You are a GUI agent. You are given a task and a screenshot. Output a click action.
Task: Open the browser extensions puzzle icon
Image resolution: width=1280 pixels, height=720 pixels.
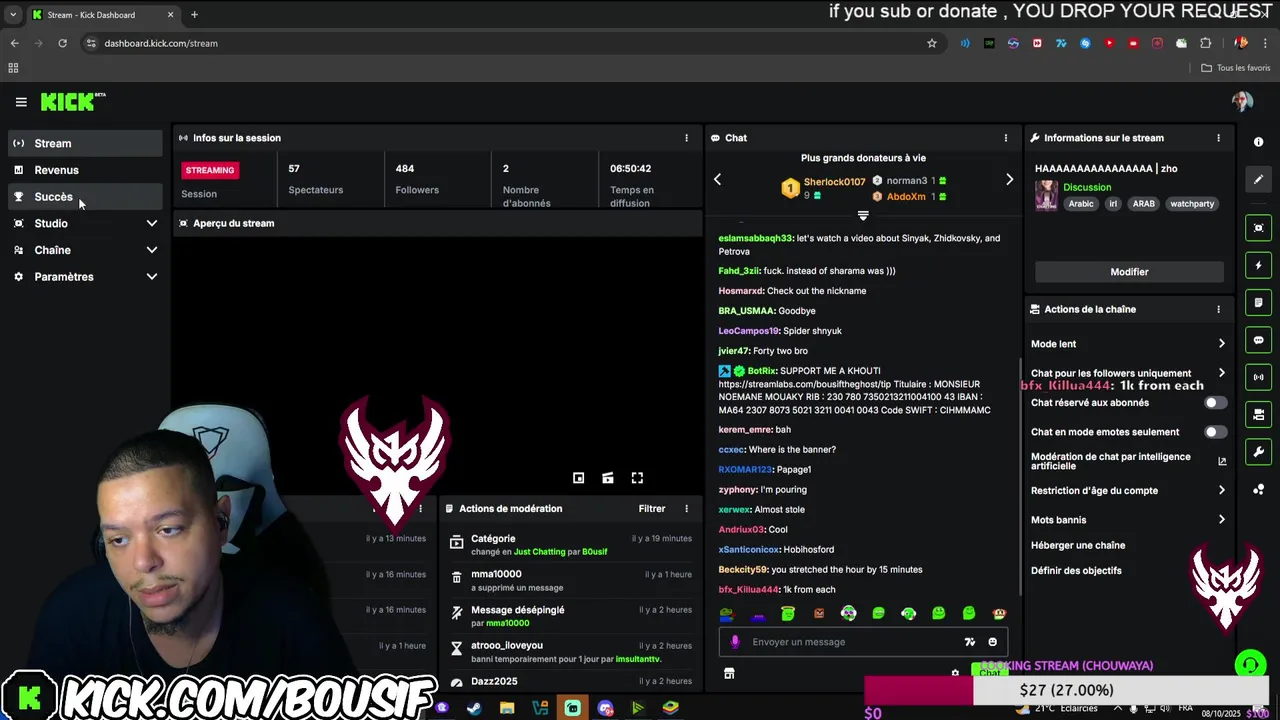point(1205,43)
